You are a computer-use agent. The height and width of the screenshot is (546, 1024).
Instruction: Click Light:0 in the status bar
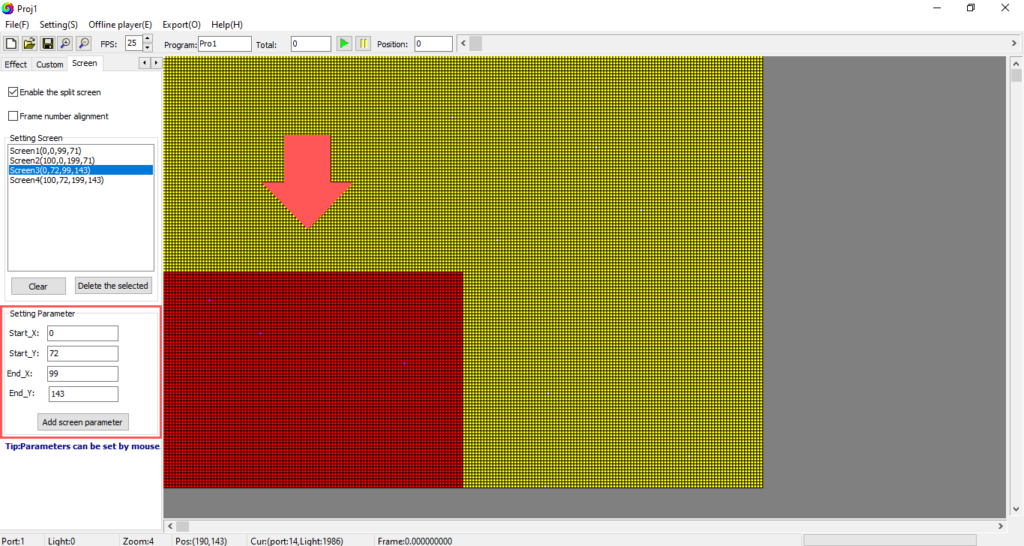pyautogui.click(x=61, y=541)
